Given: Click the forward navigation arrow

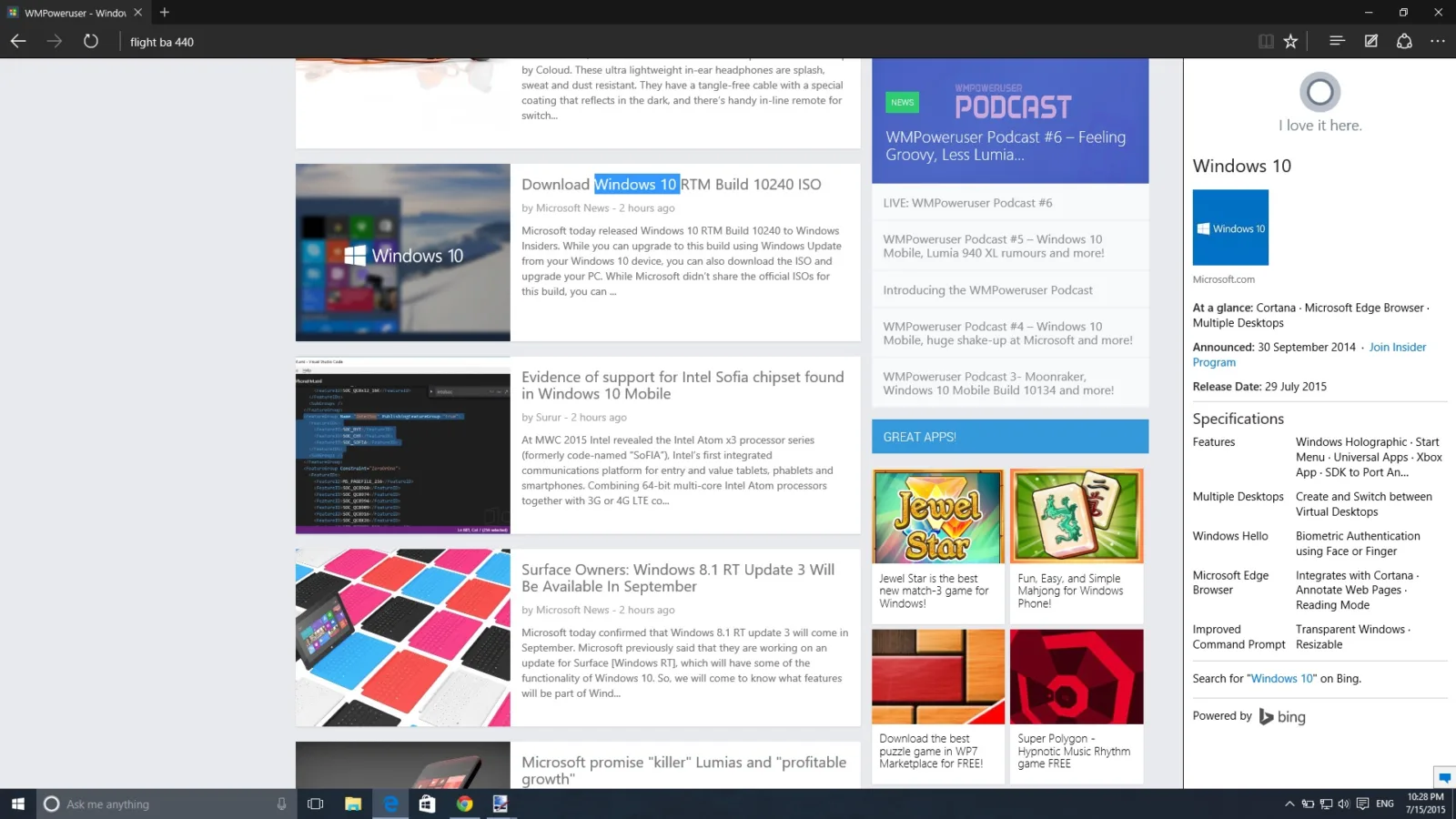Looking at the screenshot, I should coord(55,41).
